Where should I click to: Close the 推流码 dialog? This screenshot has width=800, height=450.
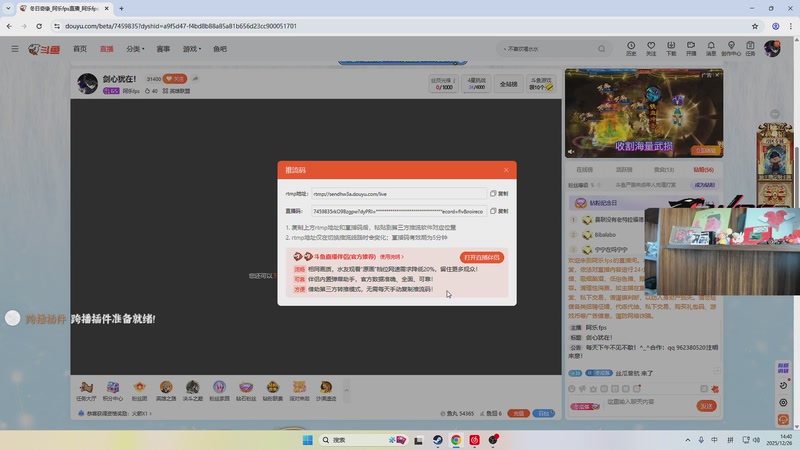[506, 170]
